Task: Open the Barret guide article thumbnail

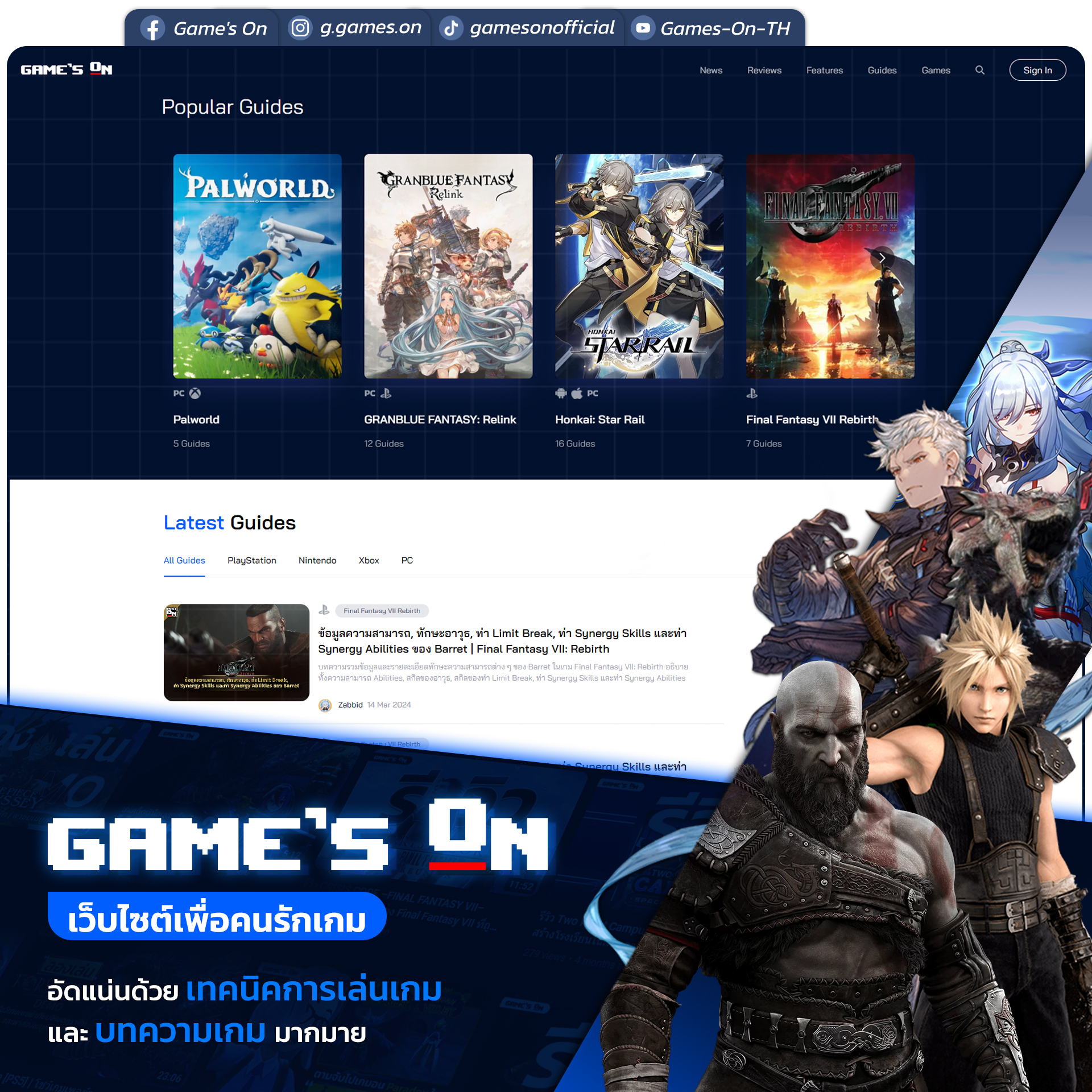Action: (237, 652)
